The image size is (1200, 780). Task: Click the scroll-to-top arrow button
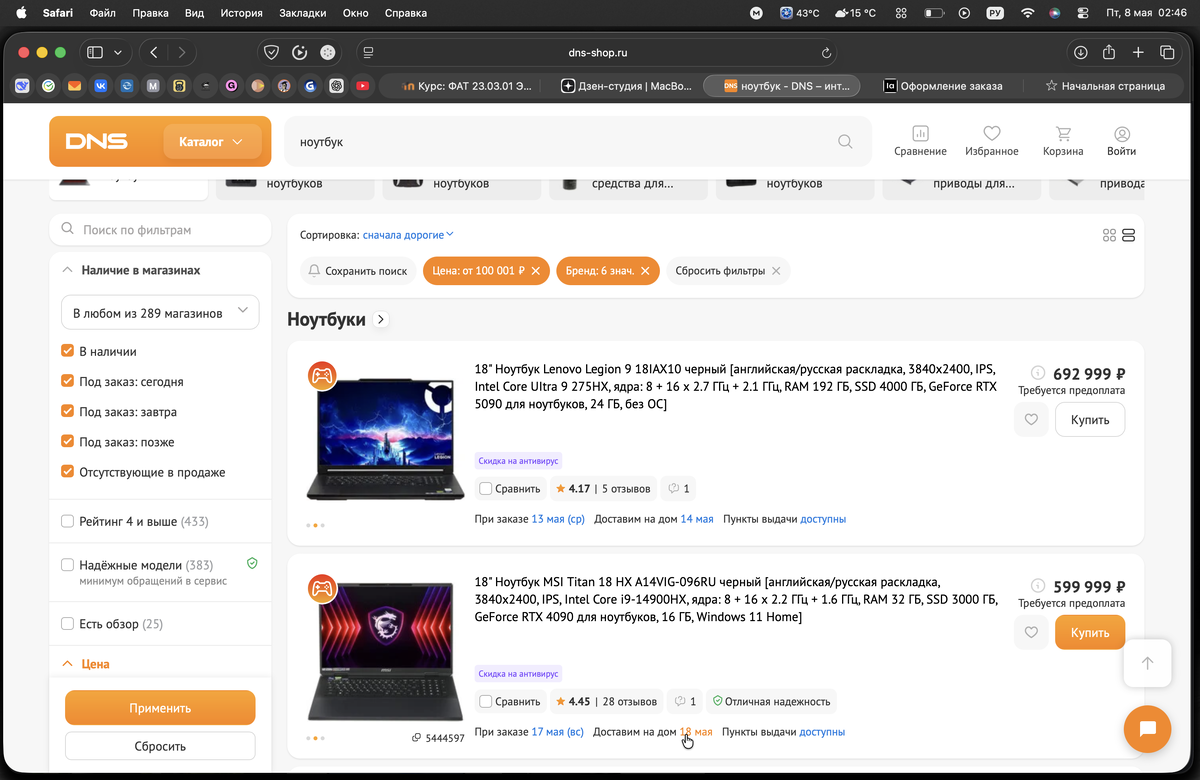click(x=1147, y=662)
